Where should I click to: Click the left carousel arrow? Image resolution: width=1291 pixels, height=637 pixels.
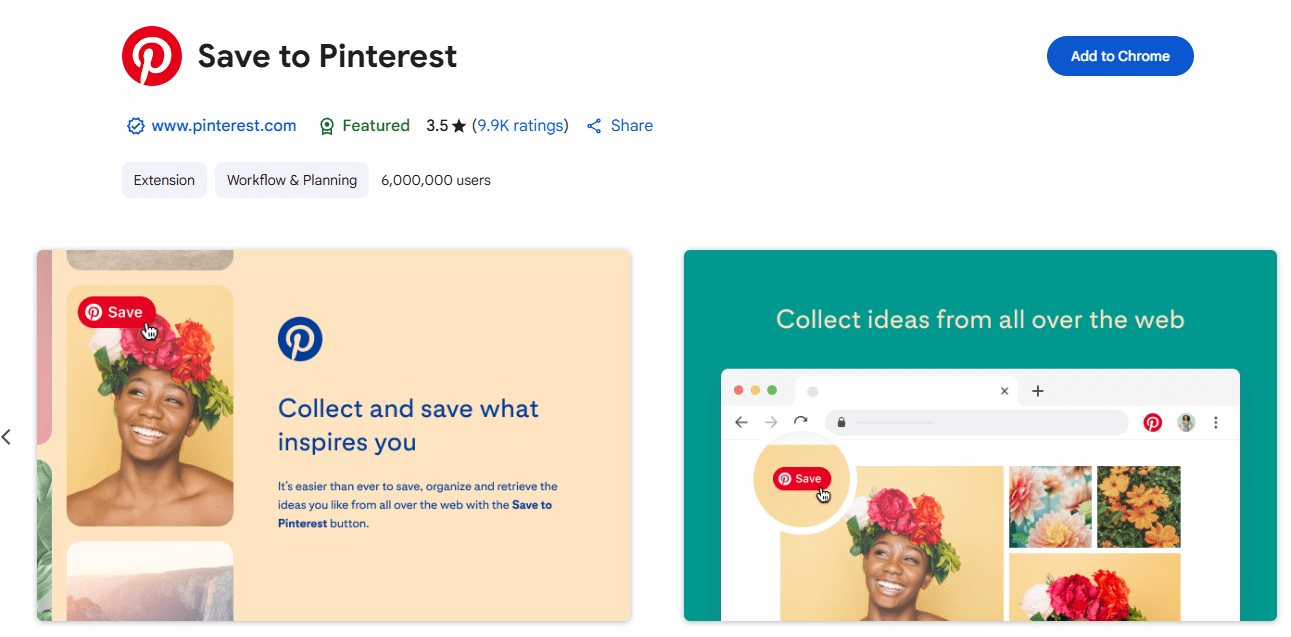click(7, 436)
